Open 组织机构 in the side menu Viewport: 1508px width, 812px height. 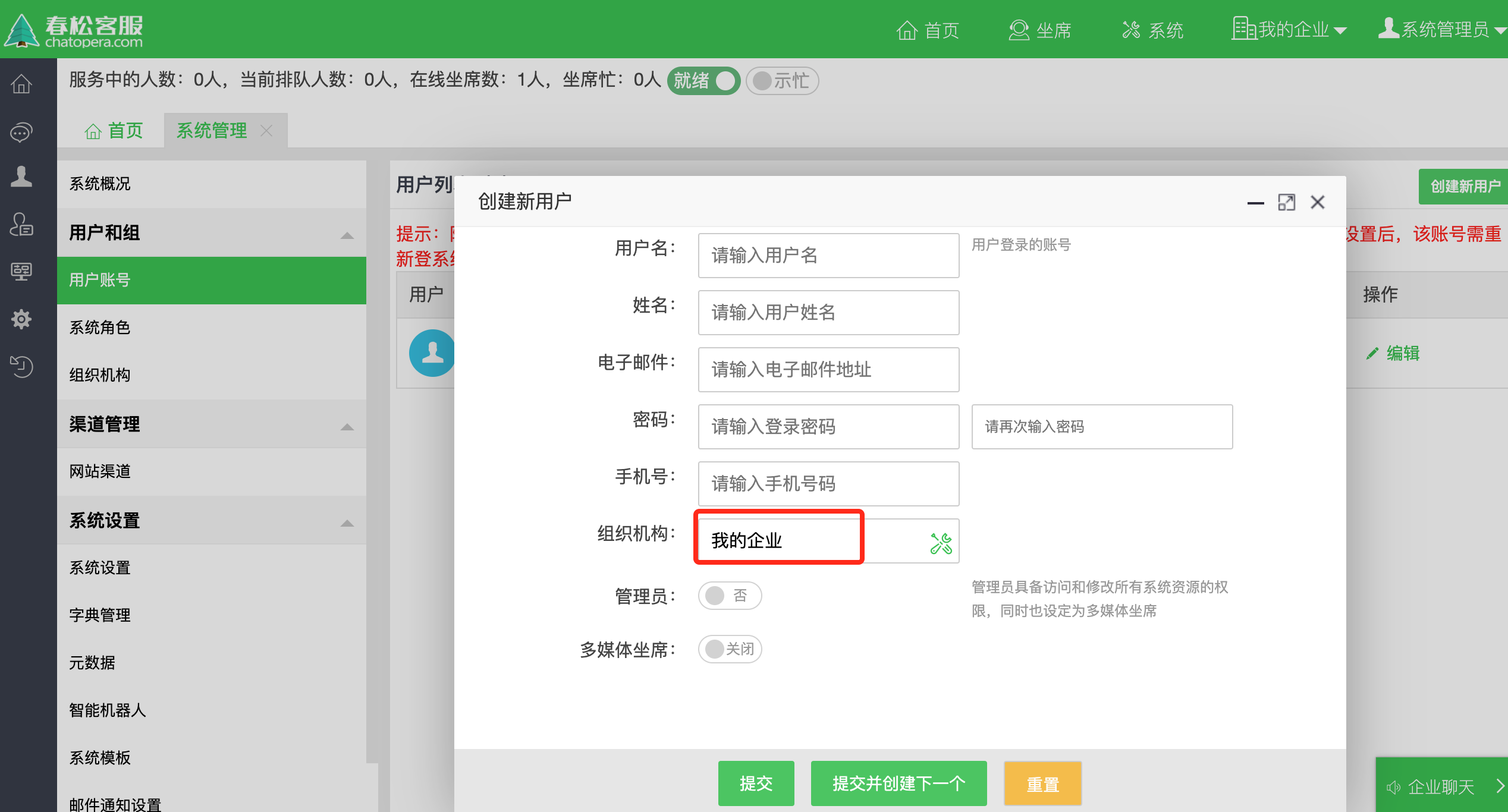pyautogui.click(x=211, y=375)
